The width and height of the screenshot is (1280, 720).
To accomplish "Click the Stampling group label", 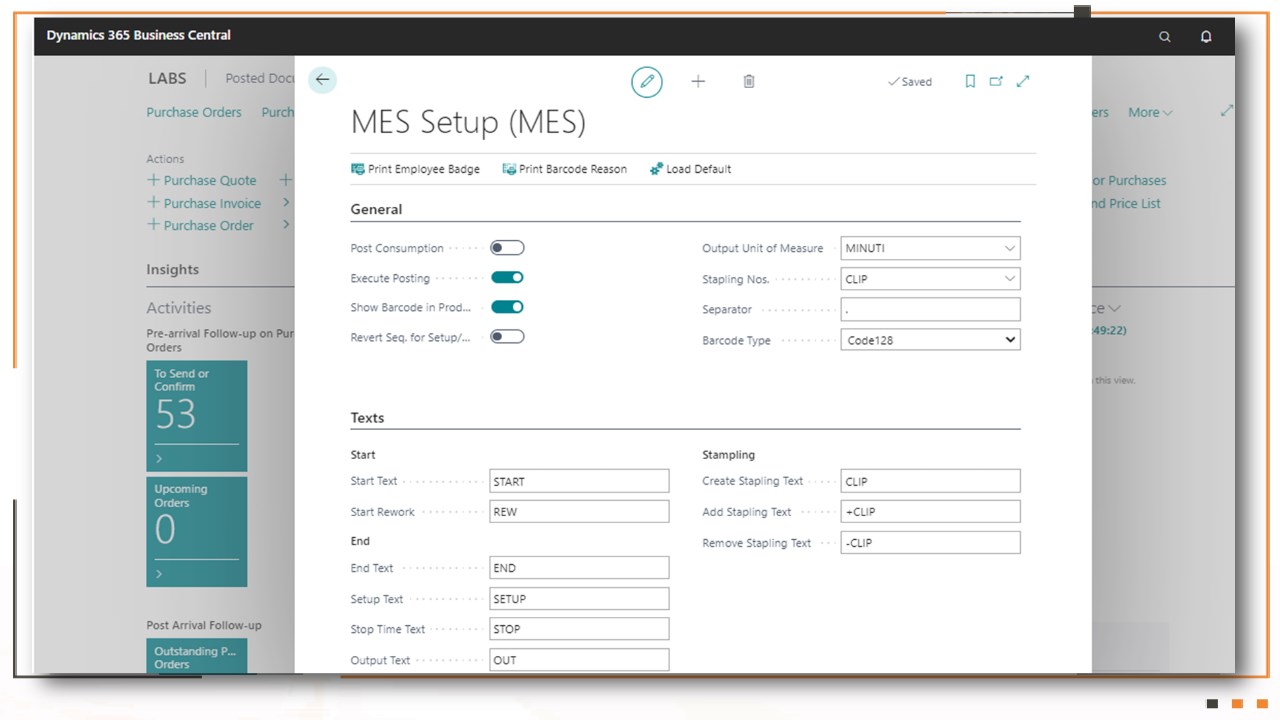I will click(x=729, y=455).
